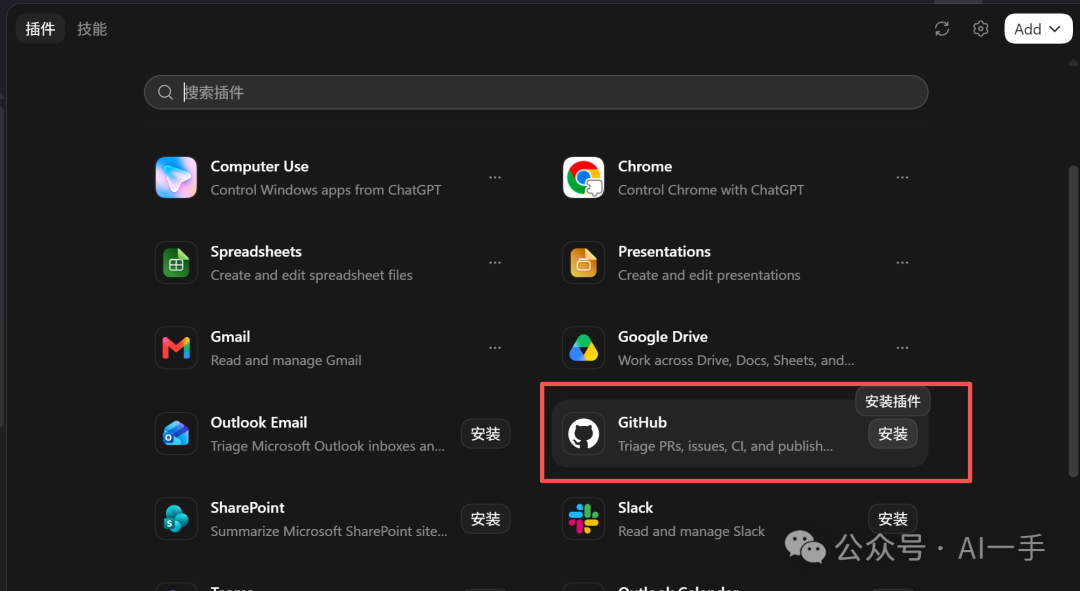Click the Spreadsheets title text
Screen dimensions: 1080x591
click(x=256, y=252)
